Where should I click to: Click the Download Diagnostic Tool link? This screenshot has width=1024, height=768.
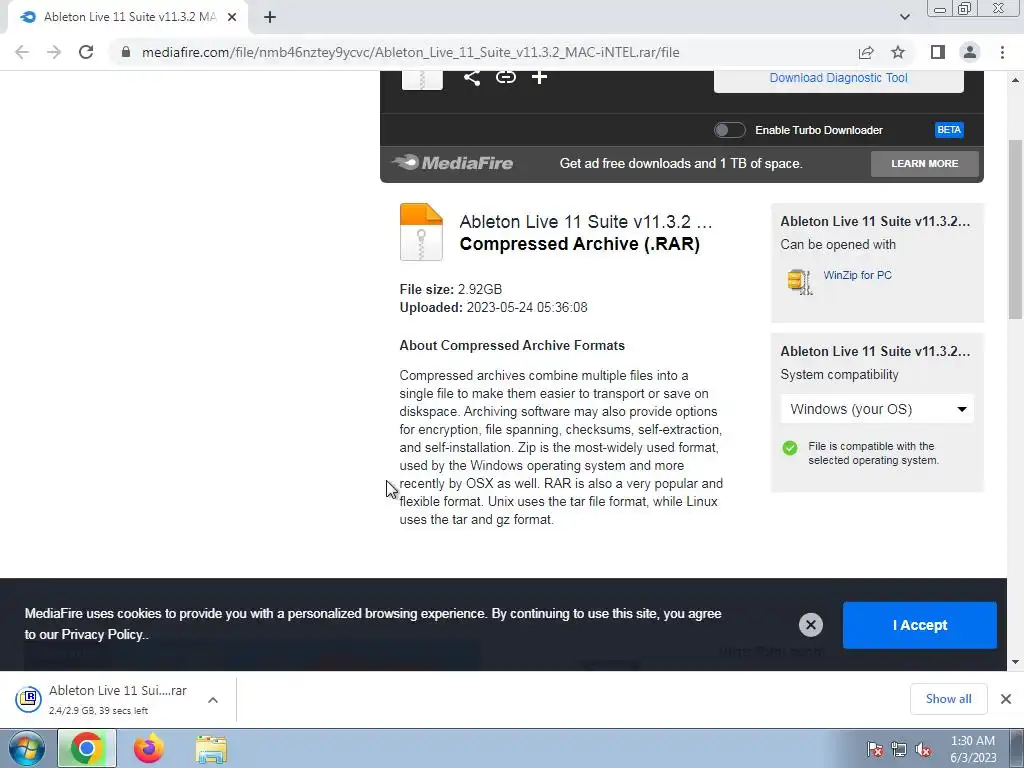click(839, 78)
